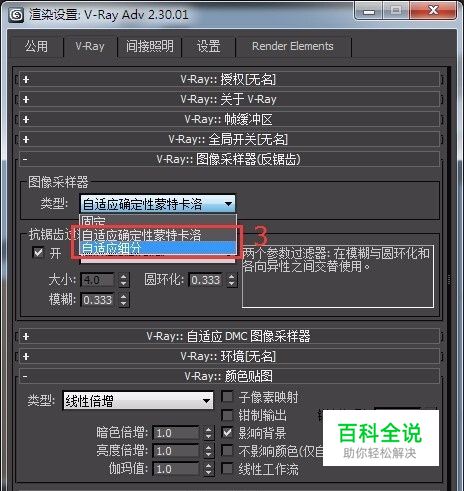Expand the V-Ray:: 帧缓冲区 rollout

[x=229, y=119]
